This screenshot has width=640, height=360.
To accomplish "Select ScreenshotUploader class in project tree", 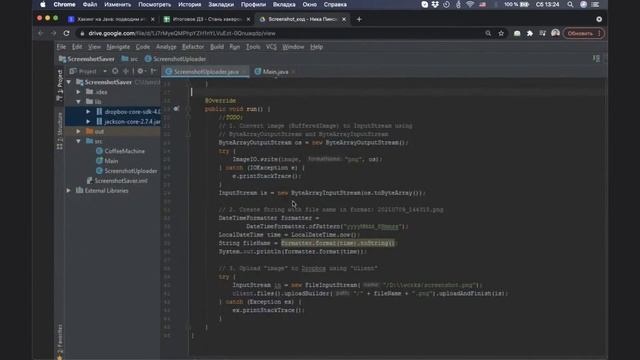I will 127,171.
